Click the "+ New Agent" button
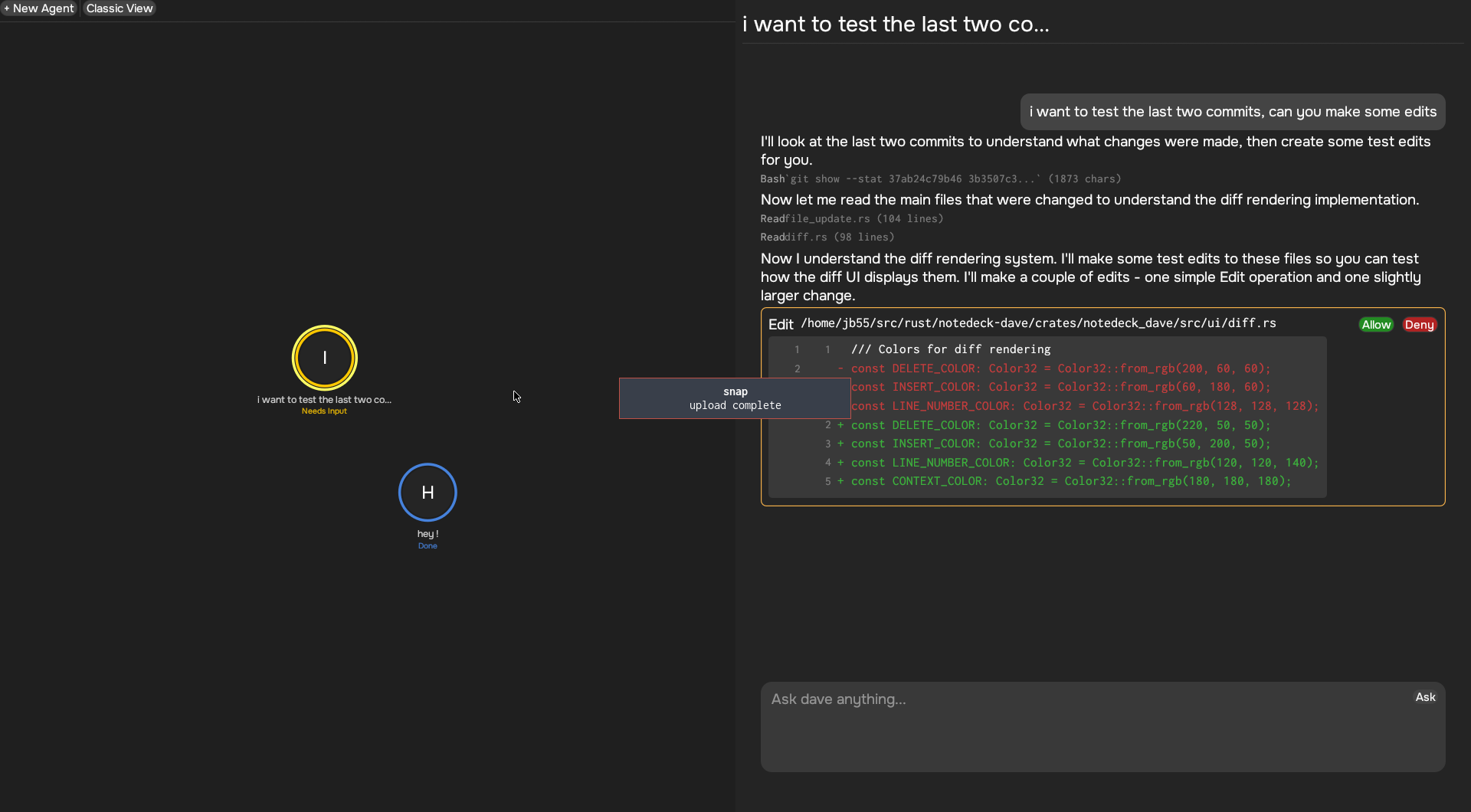 pos(40,8)
